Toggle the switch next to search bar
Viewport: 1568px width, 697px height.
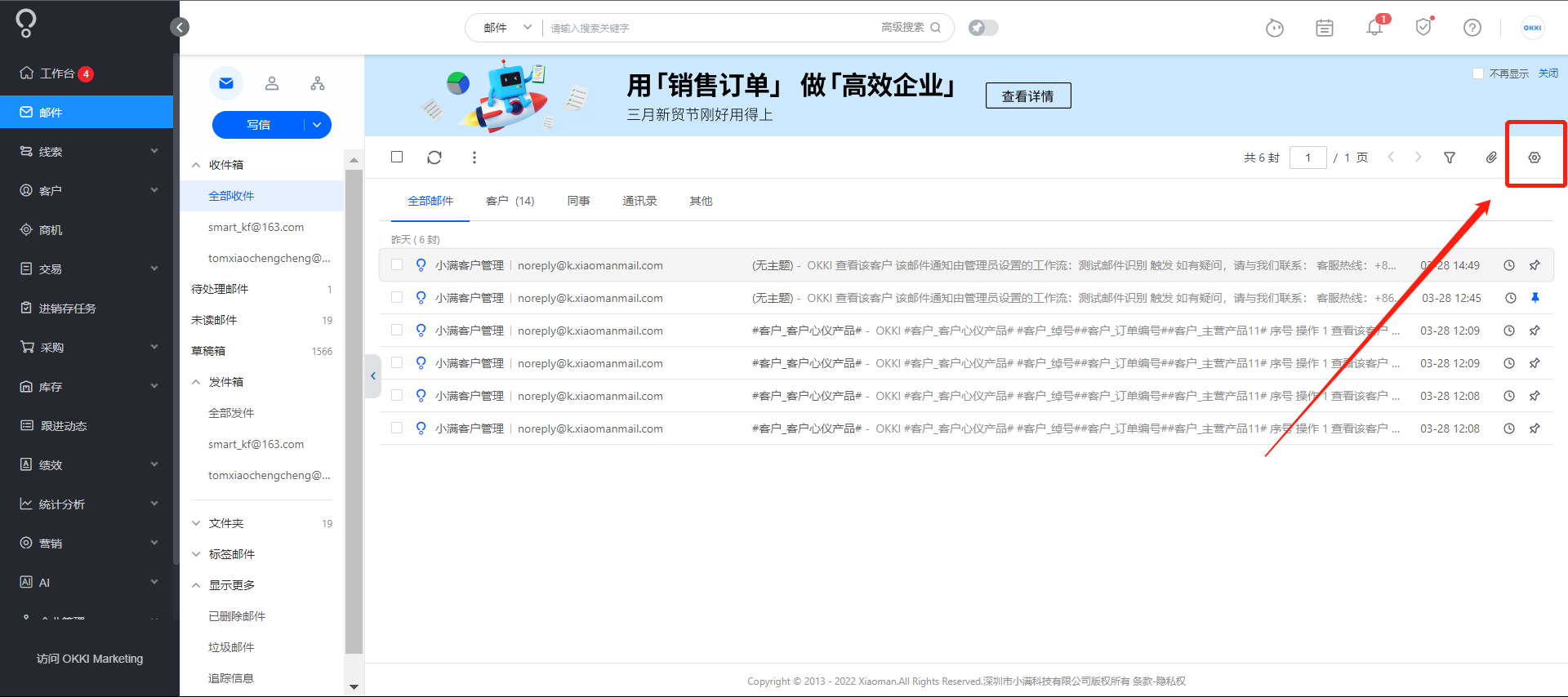click(x=983, y=28)
